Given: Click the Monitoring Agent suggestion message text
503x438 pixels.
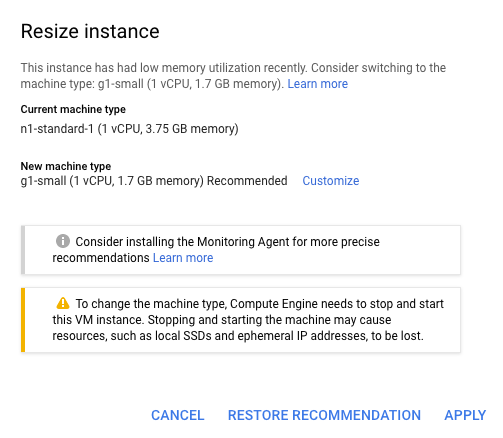Looking at the screenshot, I should point(216,250).
